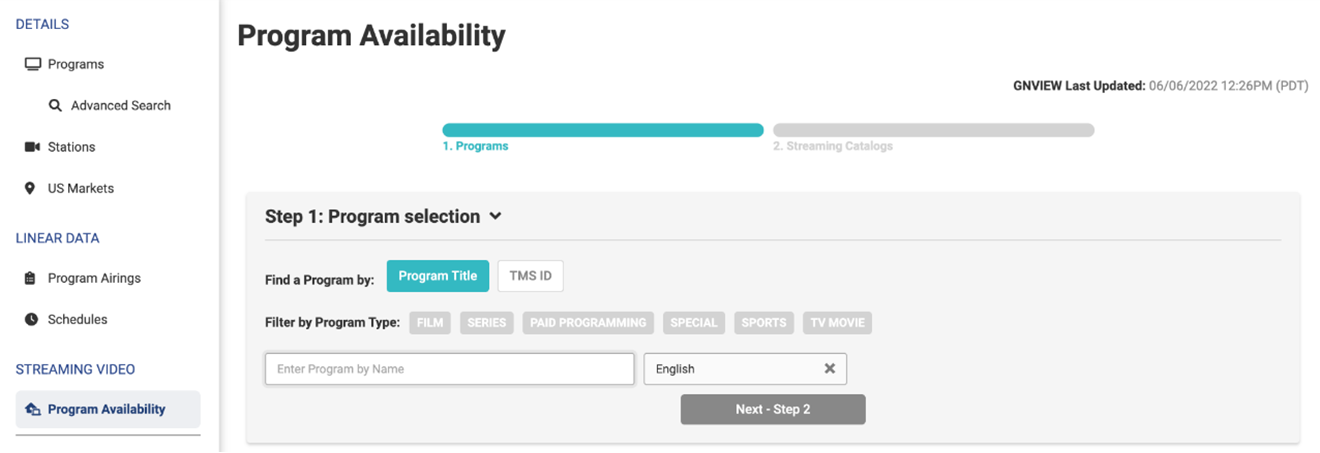Image resolution: width=1320 pixels, height=453 pixels.
Task: Open the Stations sidebar menu item
Action: coord(71,147)
